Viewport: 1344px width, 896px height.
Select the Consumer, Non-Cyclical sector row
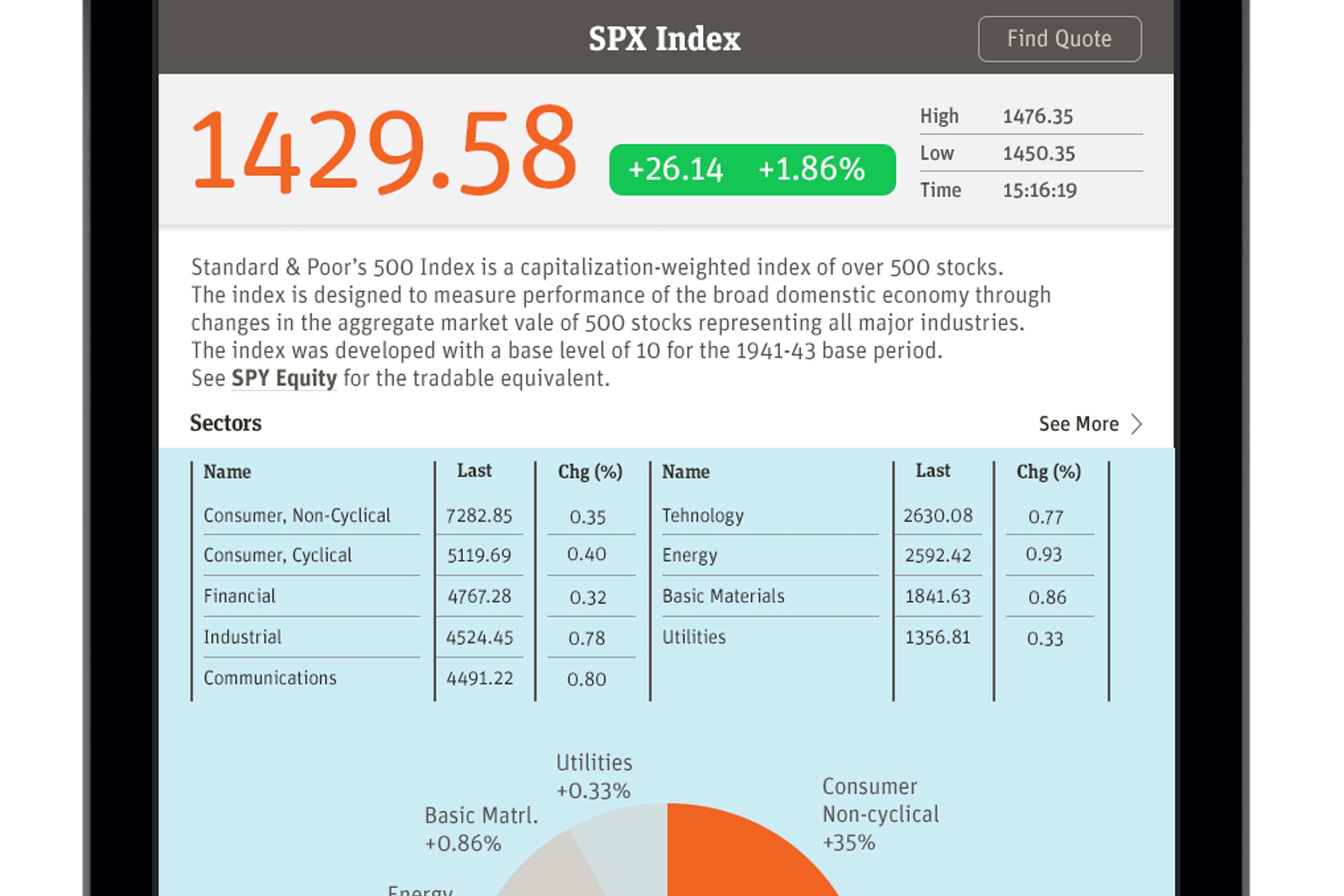(x=297, y=516)
